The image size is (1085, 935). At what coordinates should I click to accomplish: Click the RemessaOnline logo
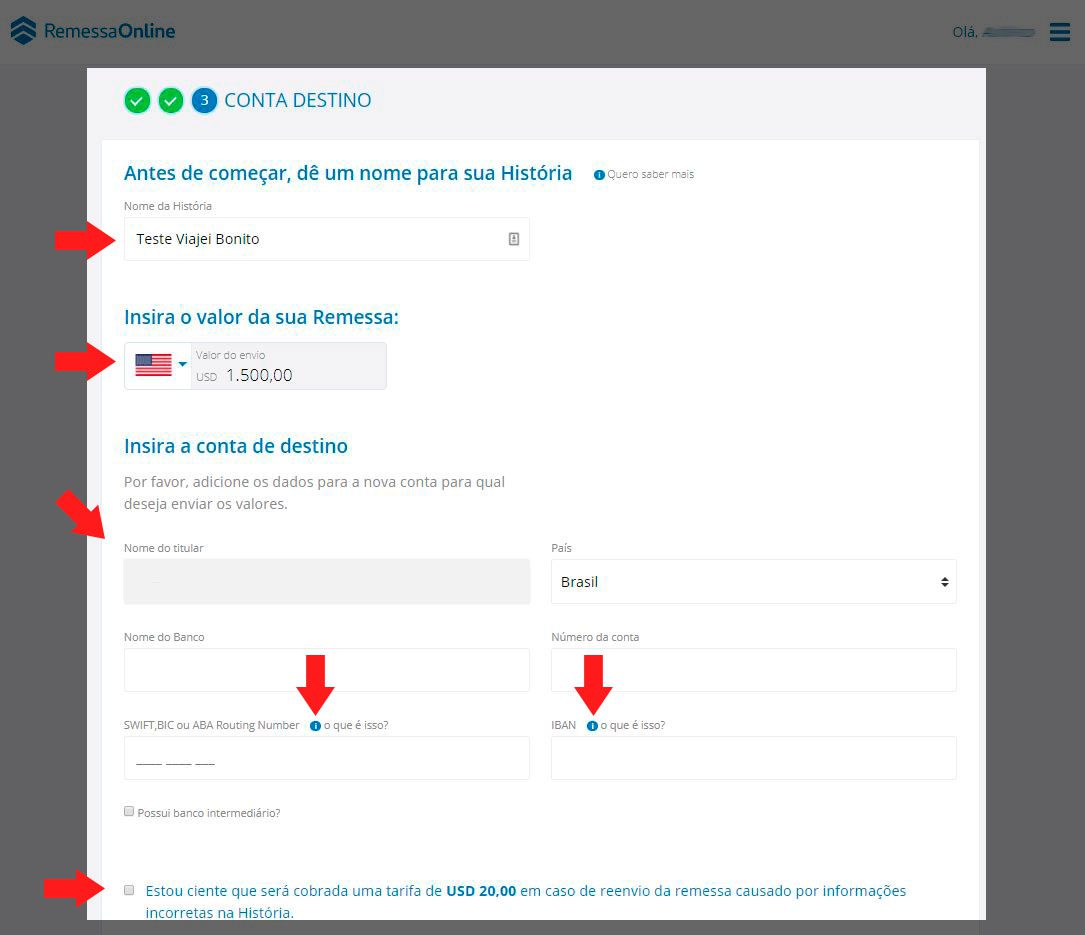point(93,31)
